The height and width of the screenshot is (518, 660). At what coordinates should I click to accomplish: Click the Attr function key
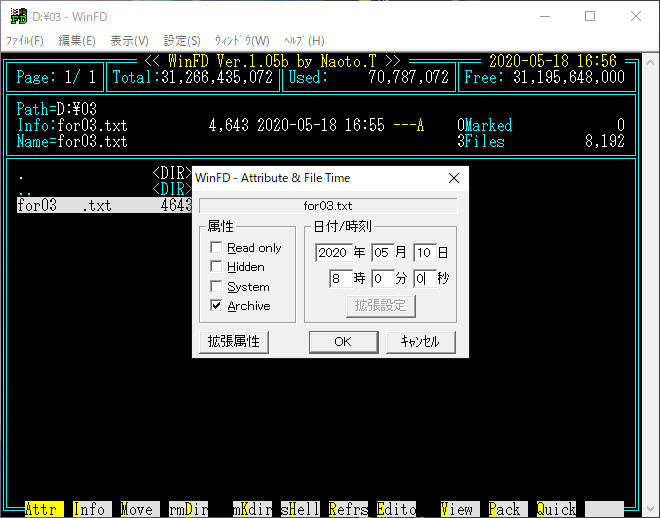coord(44,509)
